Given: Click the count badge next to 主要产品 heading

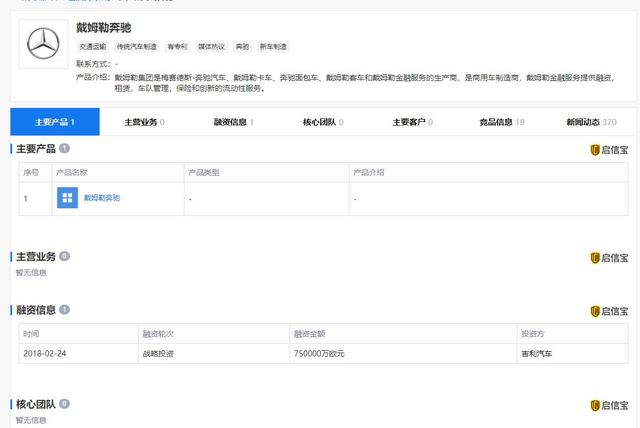Looking at the screenshot, I should coord(64,148).
